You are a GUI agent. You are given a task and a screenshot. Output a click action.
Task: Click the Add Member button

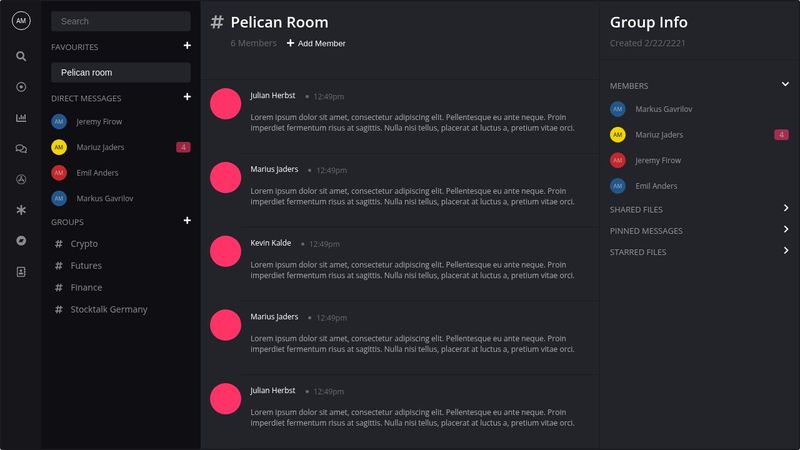[316, 44]
